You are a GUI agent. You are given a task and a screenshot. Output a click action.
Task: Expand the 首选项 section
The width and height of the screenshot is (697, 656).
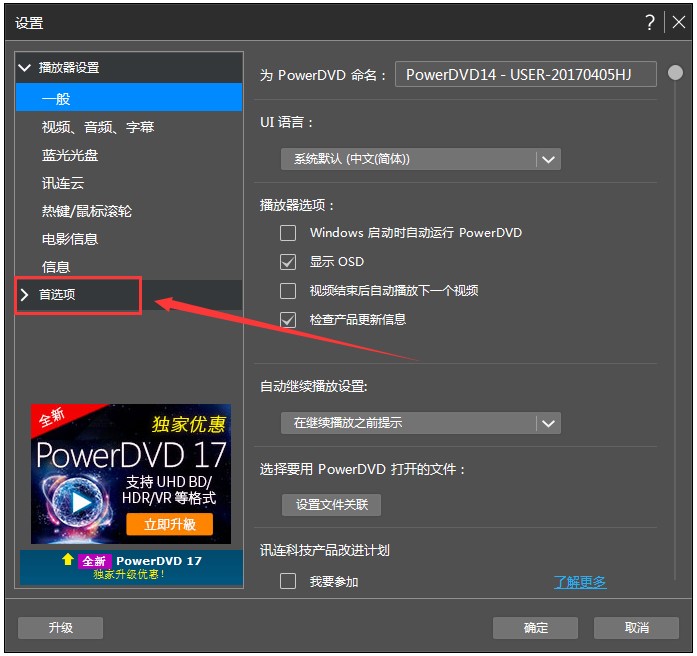tap(24, 294)
